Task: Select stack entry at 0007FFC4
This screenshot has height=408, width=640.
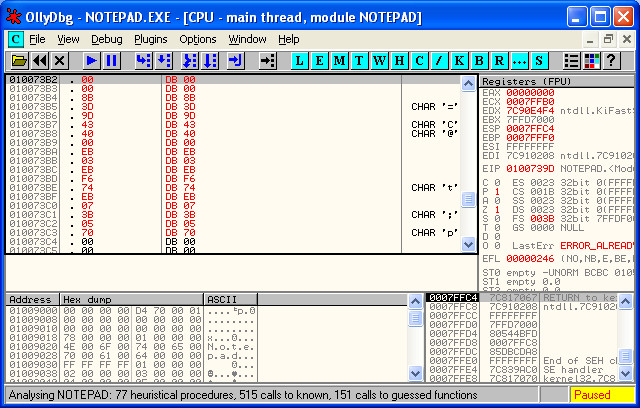Action: (x=522, y=297)
